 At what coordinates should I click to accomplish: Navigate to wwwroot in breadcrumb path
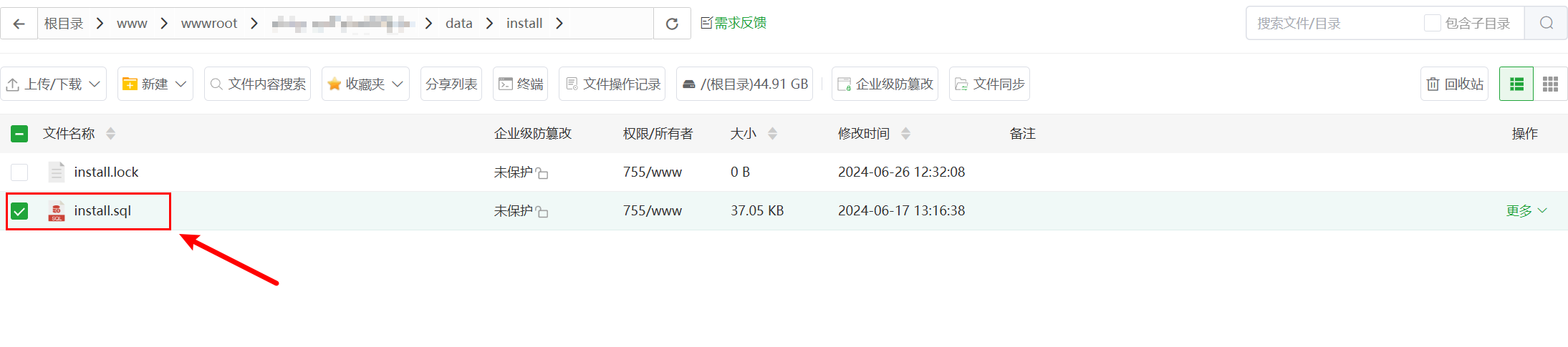(208, 24)
